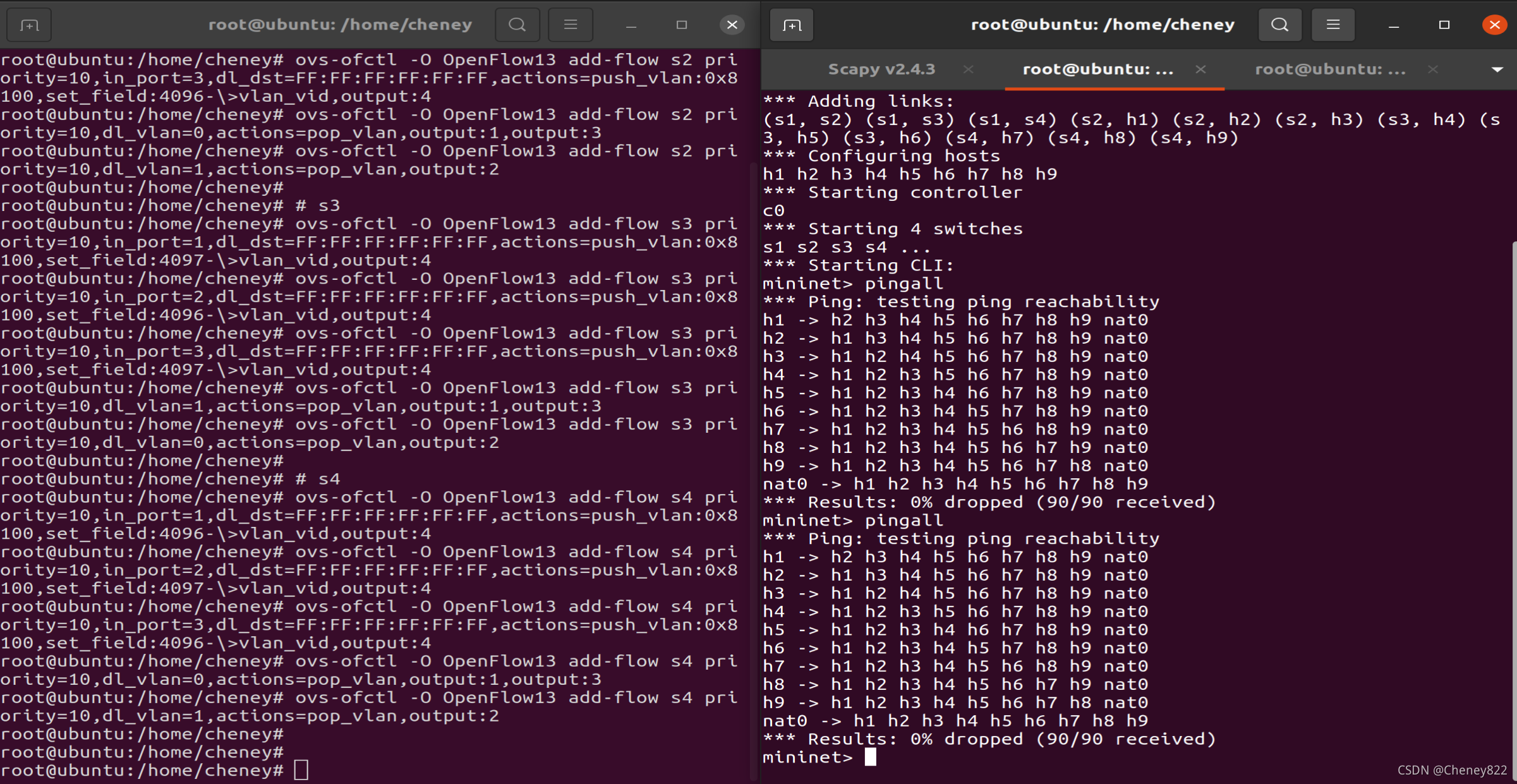Click the 's1 s2 s3 s4 ...' switches line

(x=847, y=247)
